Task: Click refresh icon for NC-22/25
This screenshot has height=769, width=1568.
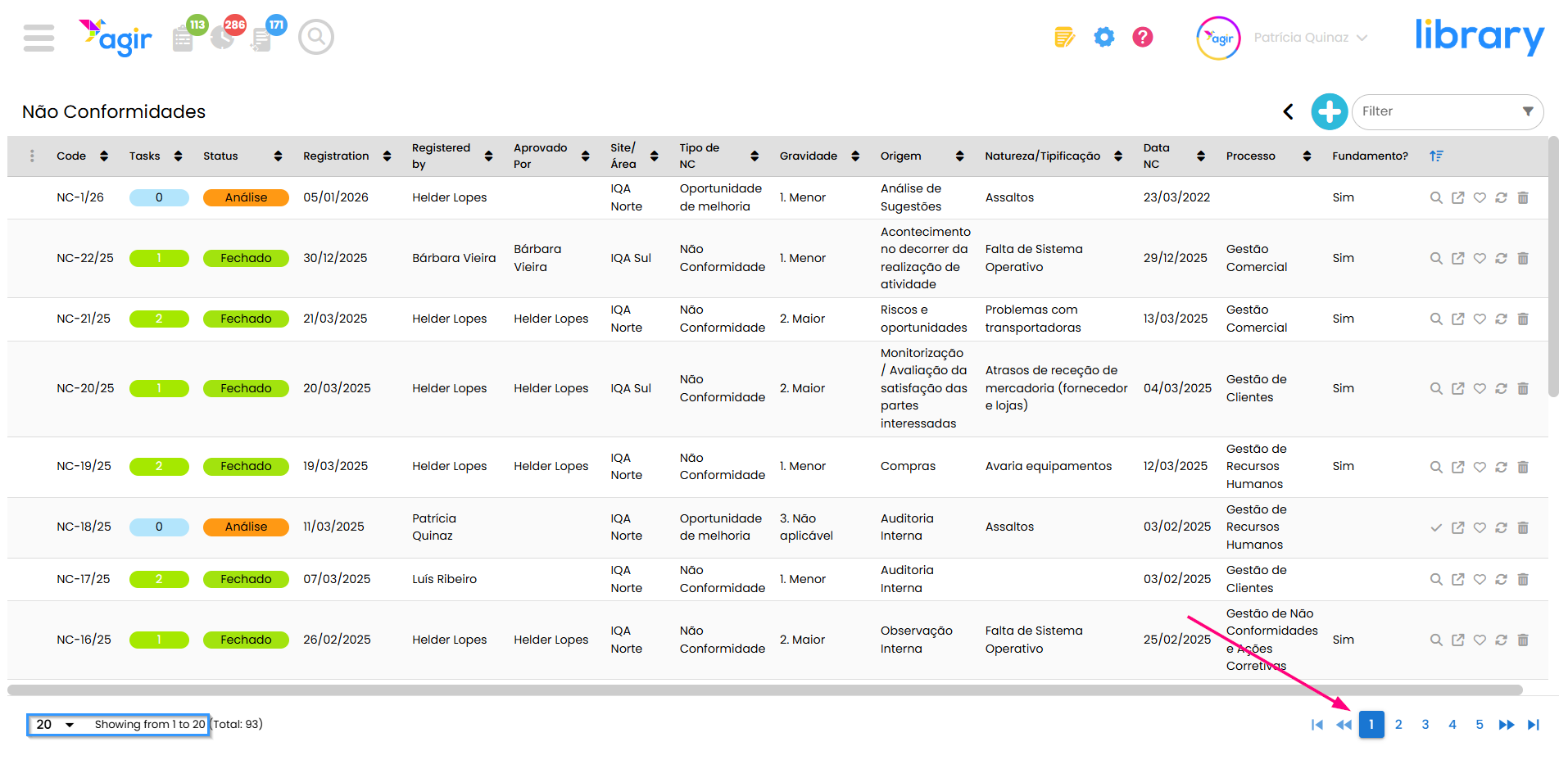Action: pyautogui.click(x=1501, y=258)
